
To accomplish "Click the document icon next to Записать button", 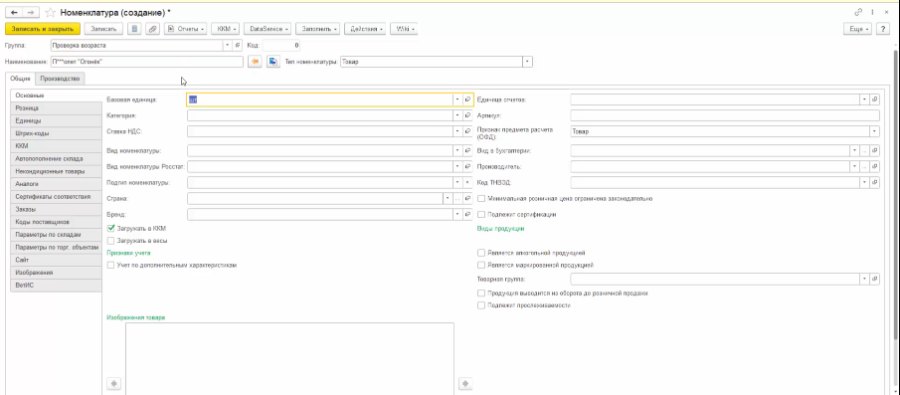I will point(134,29).
